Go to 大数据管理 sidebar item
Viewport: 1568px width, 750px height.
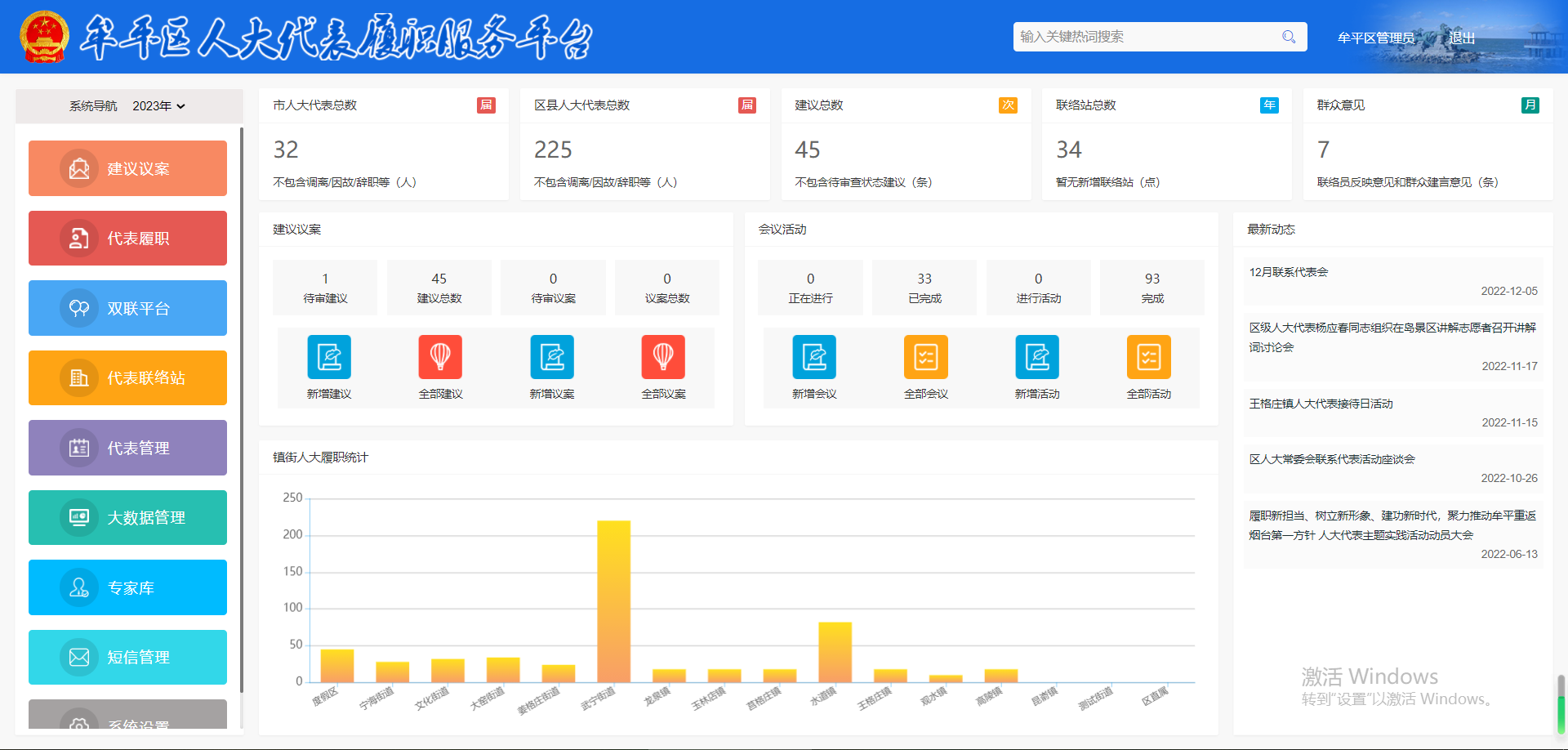127,517
